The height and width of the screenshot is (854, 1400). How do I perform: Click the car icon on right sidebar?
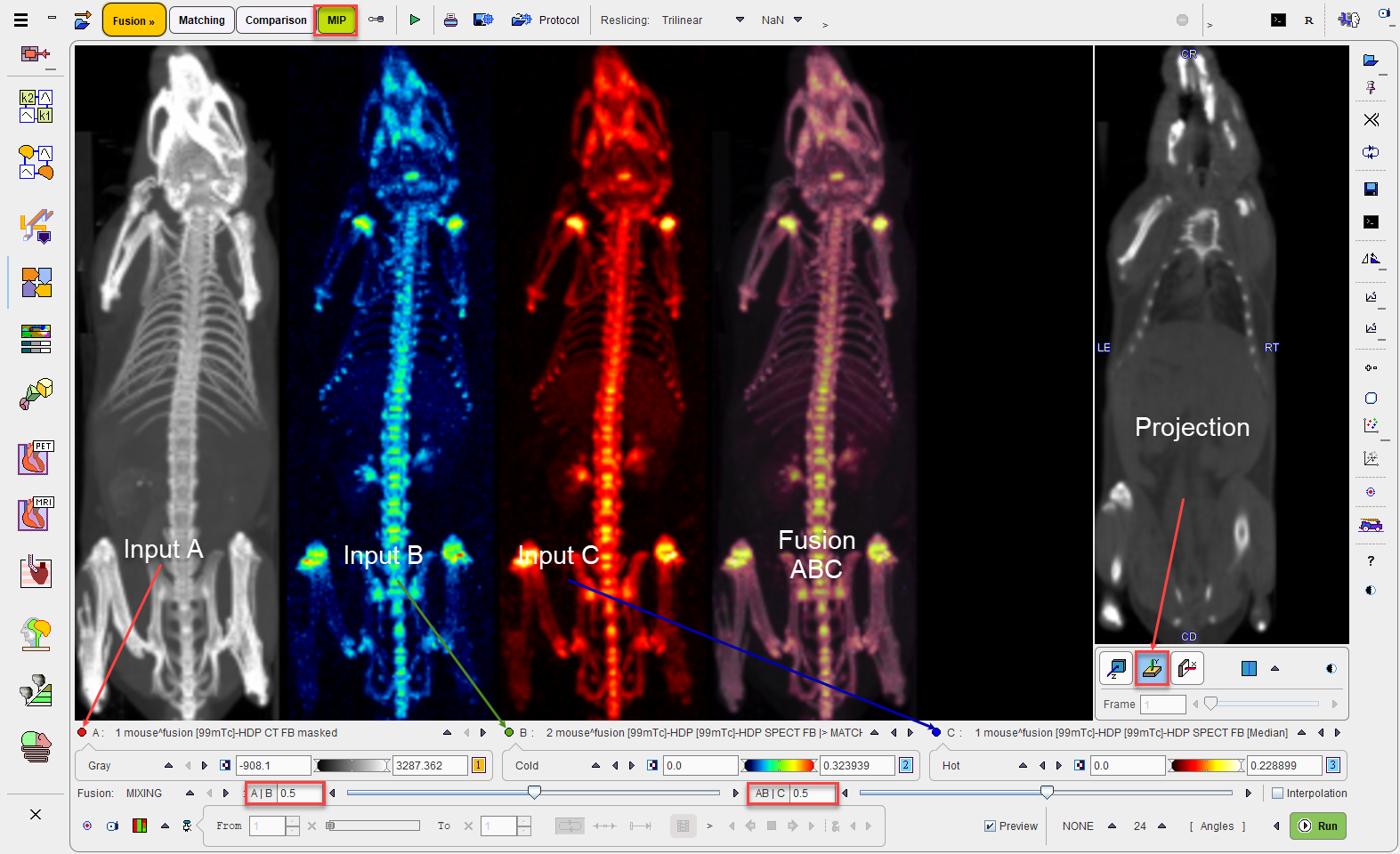[x=1371, y=525]
